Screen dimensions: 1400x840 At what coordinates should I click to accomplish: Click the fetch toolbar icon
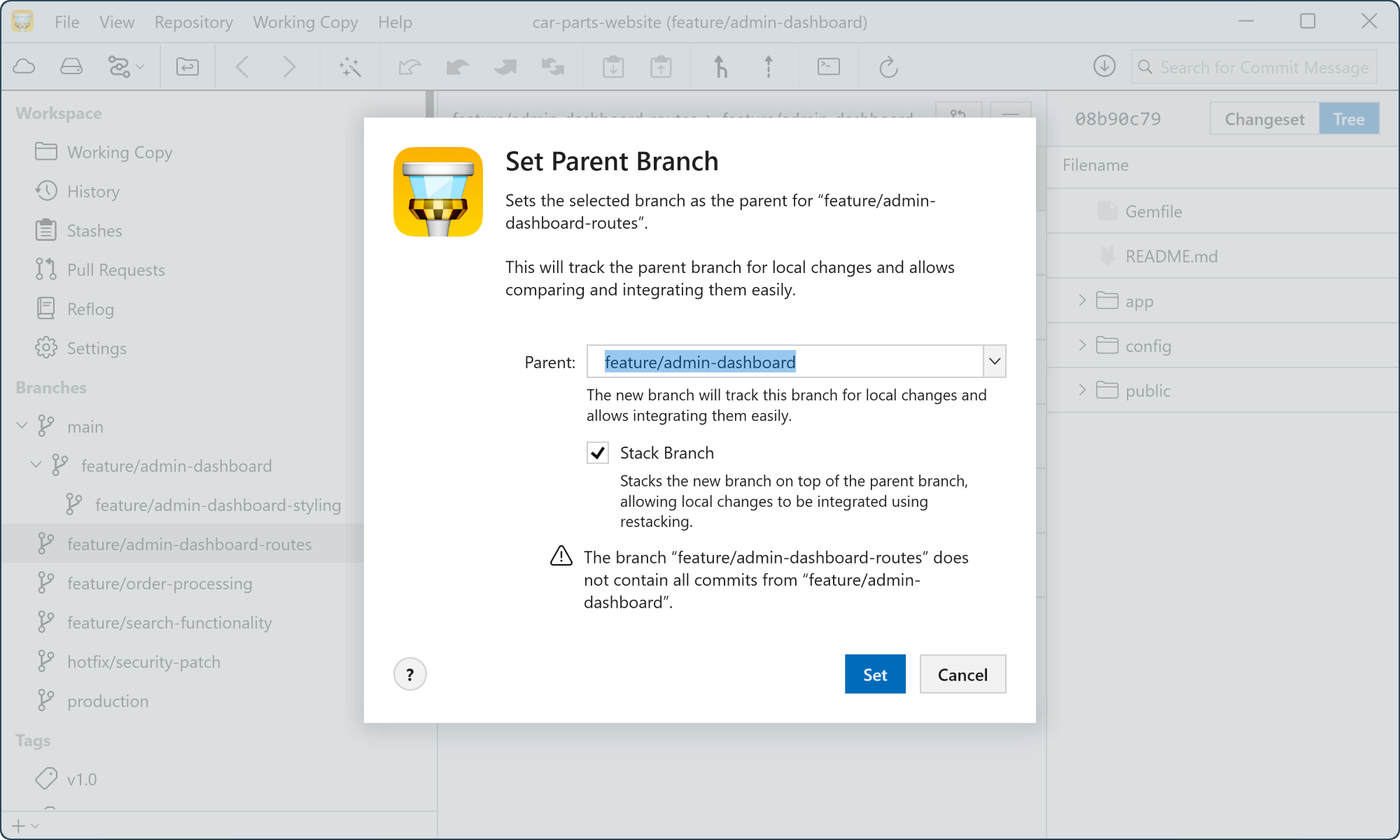pyautogui.click(x=409, y=66)
